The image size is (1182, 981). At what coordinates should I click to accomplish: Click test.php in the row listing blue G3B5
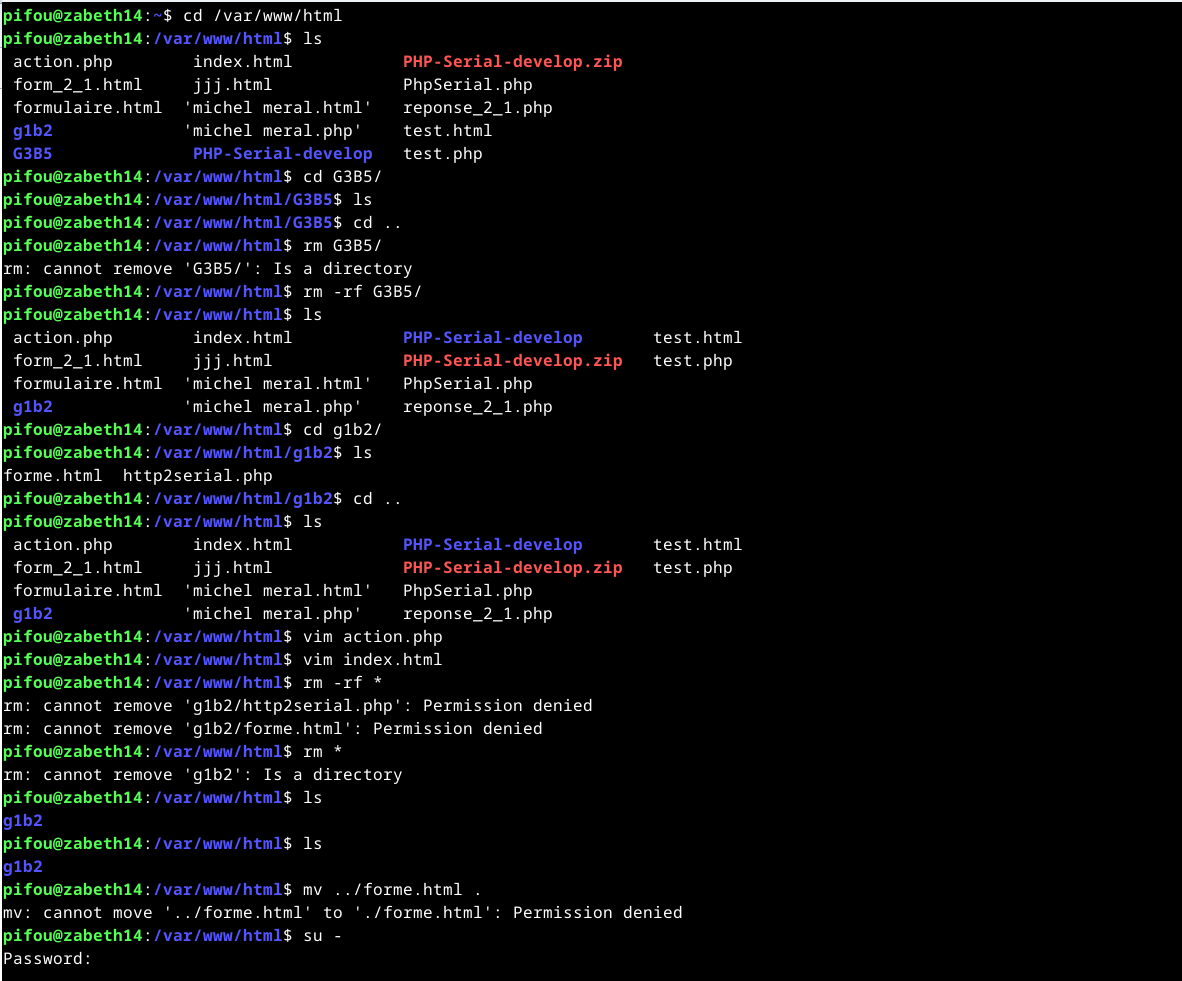(442, 154)
